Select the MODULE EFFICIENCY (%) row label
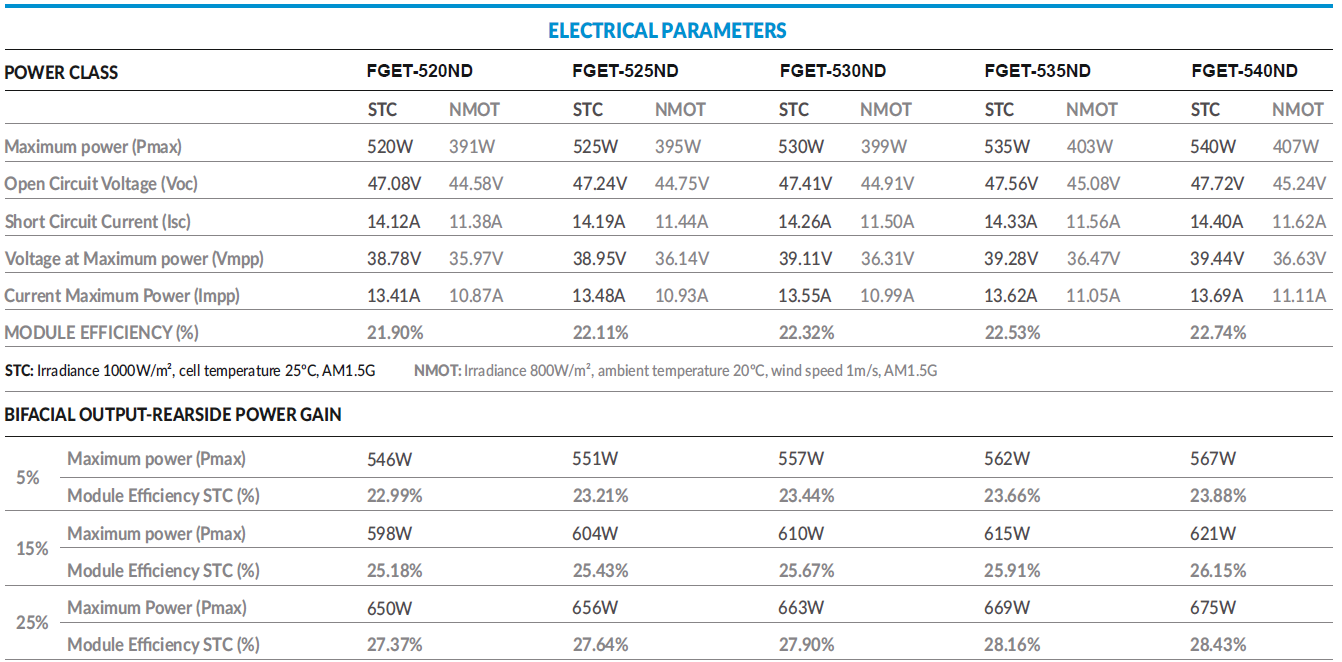 pyautogui.click(x=102, y=332)
